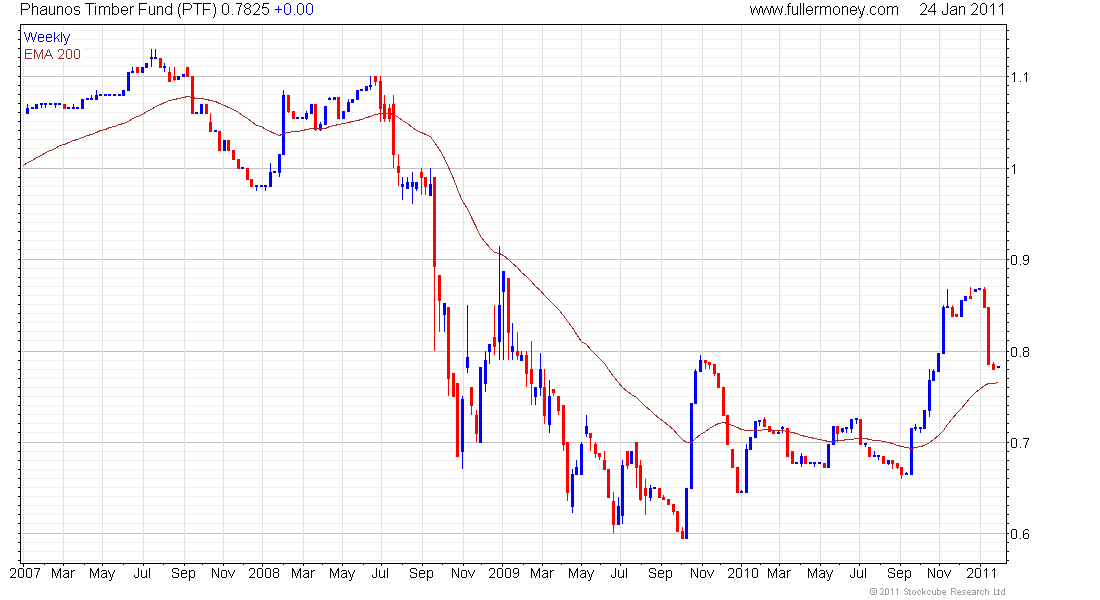Screen dimensions: 1100x600
Task: Select the Weekly legend label
Action: (x=47, y=37)
